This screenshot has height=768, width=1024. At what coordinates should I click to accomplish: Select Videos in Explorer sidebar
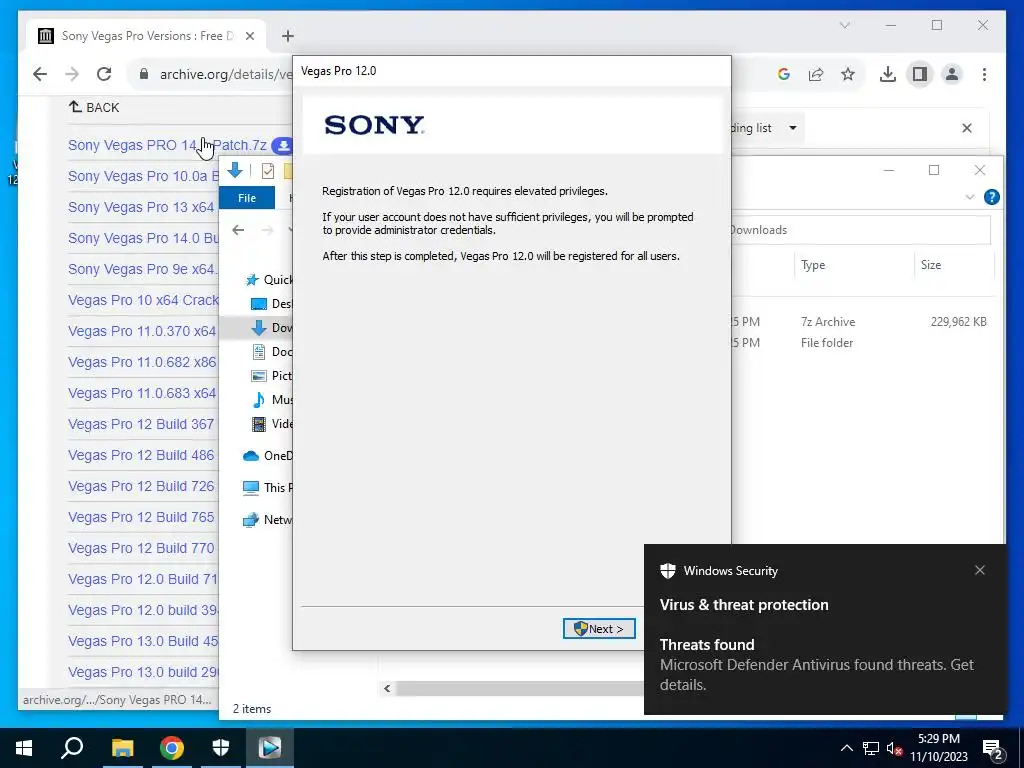(272, 424)
